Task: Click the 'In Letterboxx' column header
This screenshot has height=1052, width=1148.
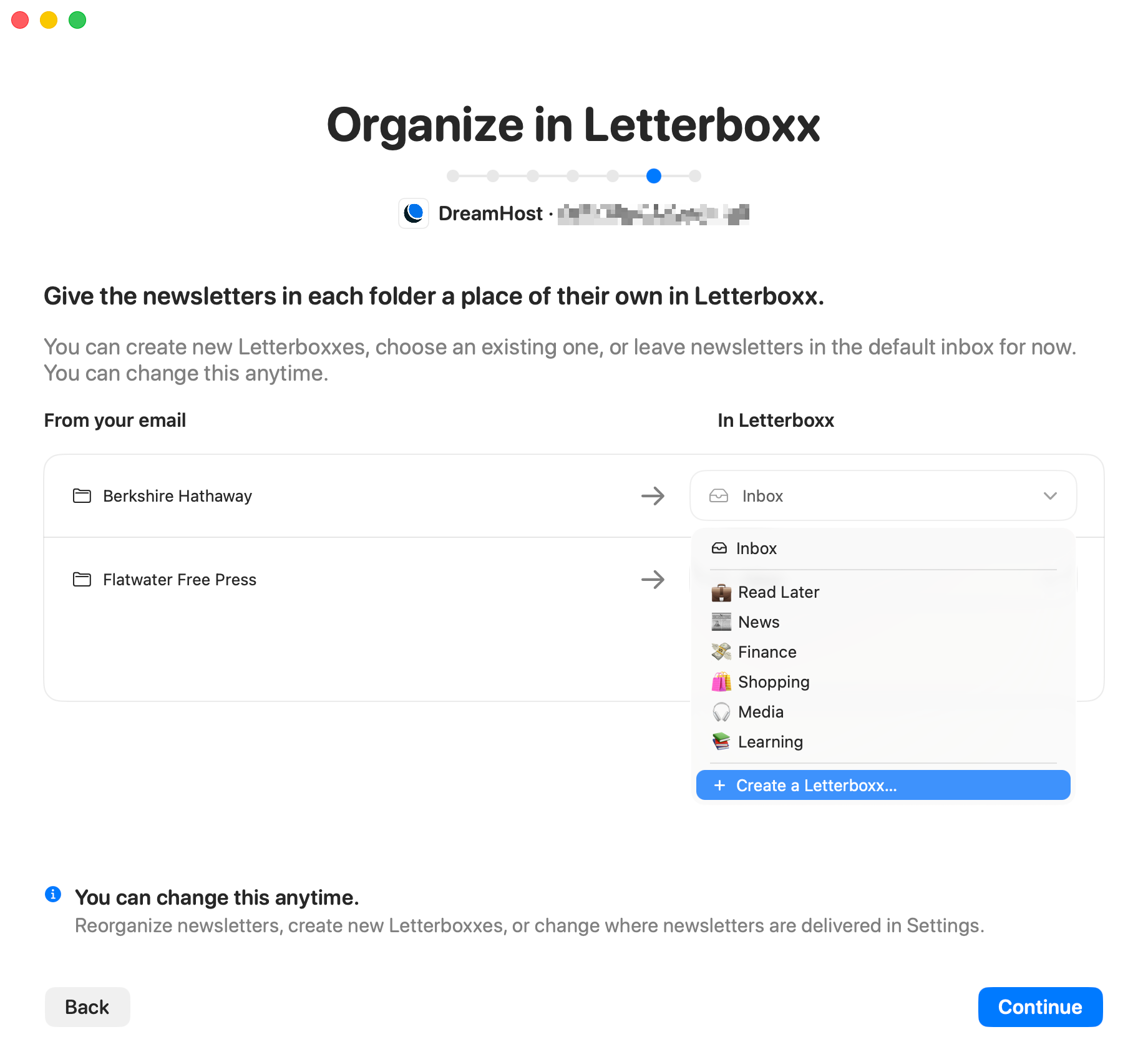Action: tap(776, 421)
